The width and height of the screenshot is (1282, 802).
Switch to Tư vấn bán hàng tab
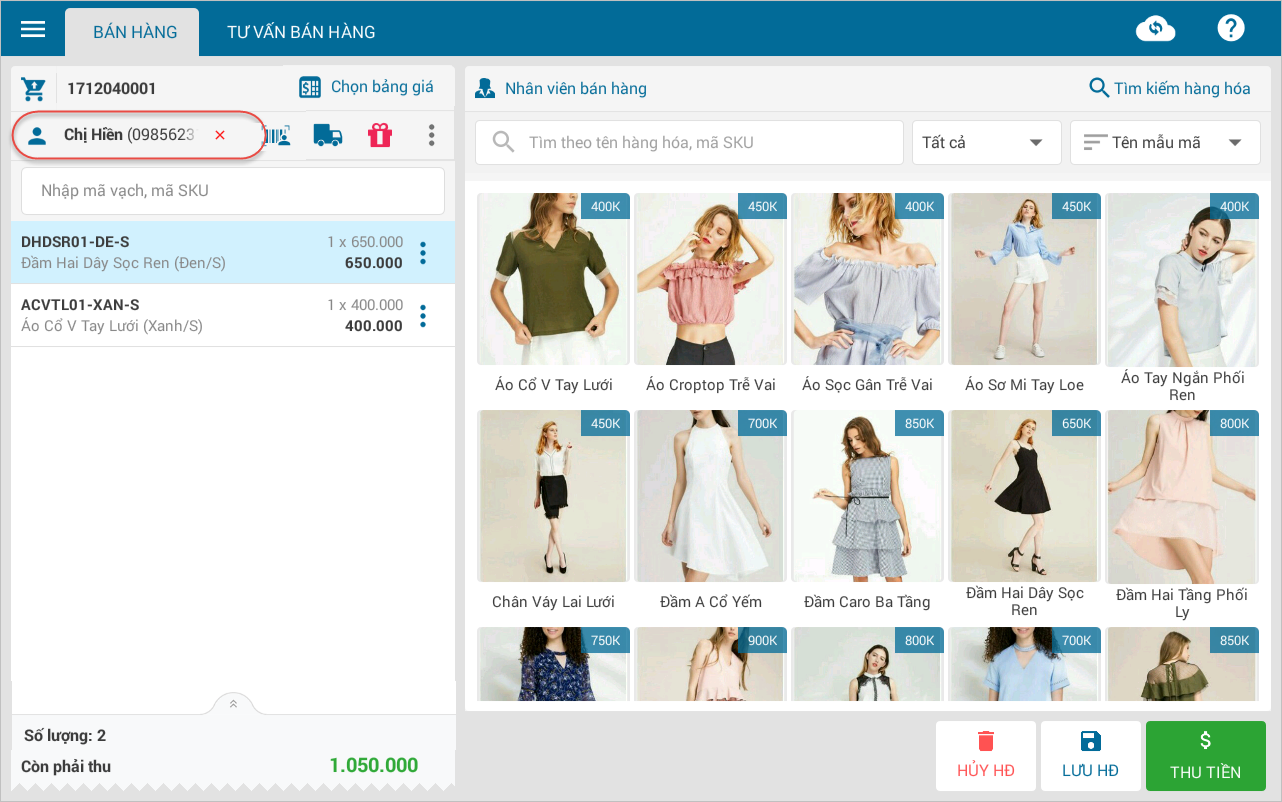click(x=301, y=32)
